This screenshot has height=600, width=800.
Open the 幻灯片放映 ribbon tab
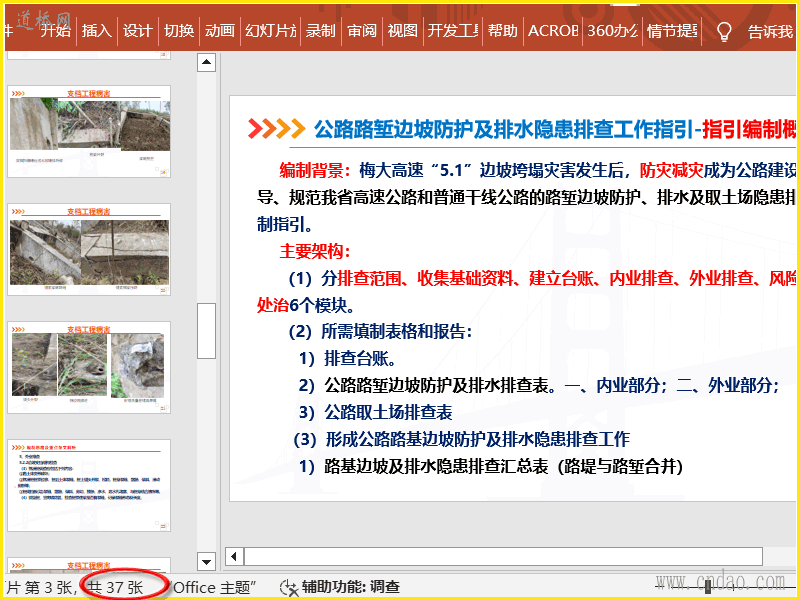pos(270,31)
